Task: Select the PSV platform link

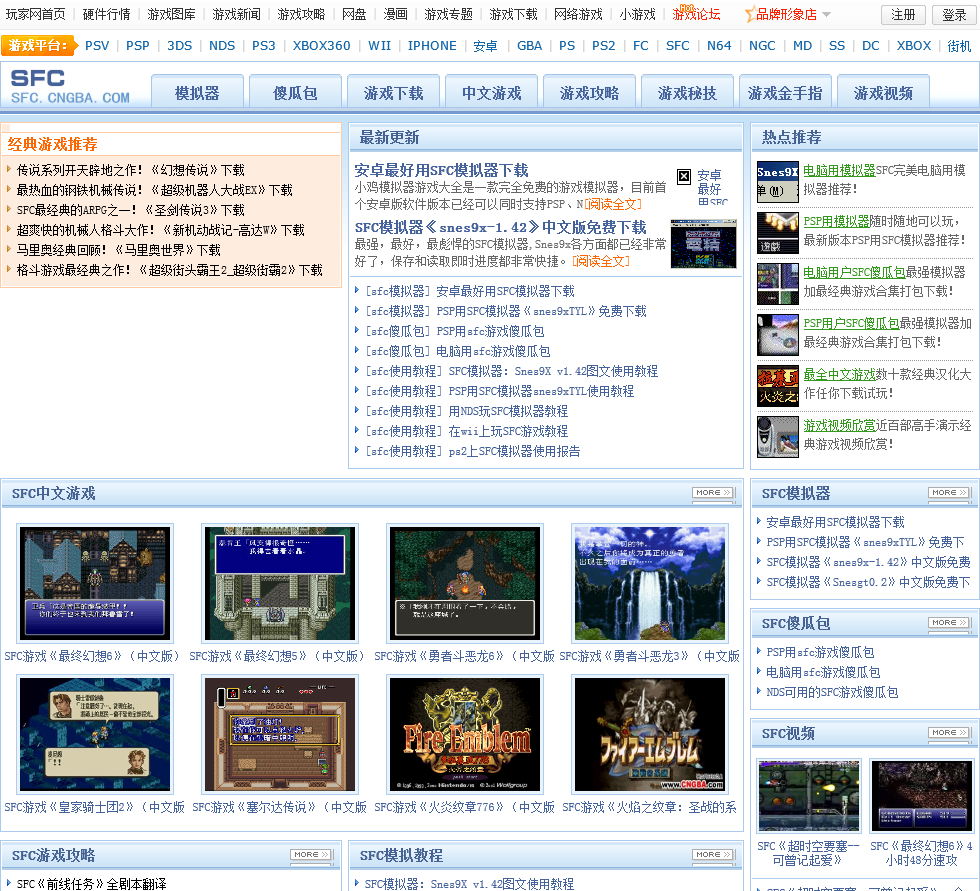Action: pyautogui.click(x=97, y=46)
